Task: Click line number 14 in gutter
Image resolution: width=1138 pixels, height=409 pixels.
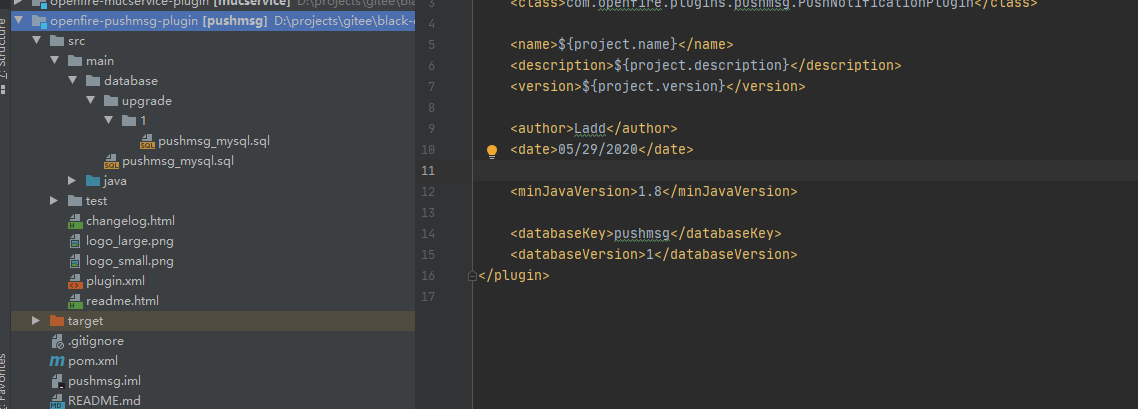Action: pos(427,234)
